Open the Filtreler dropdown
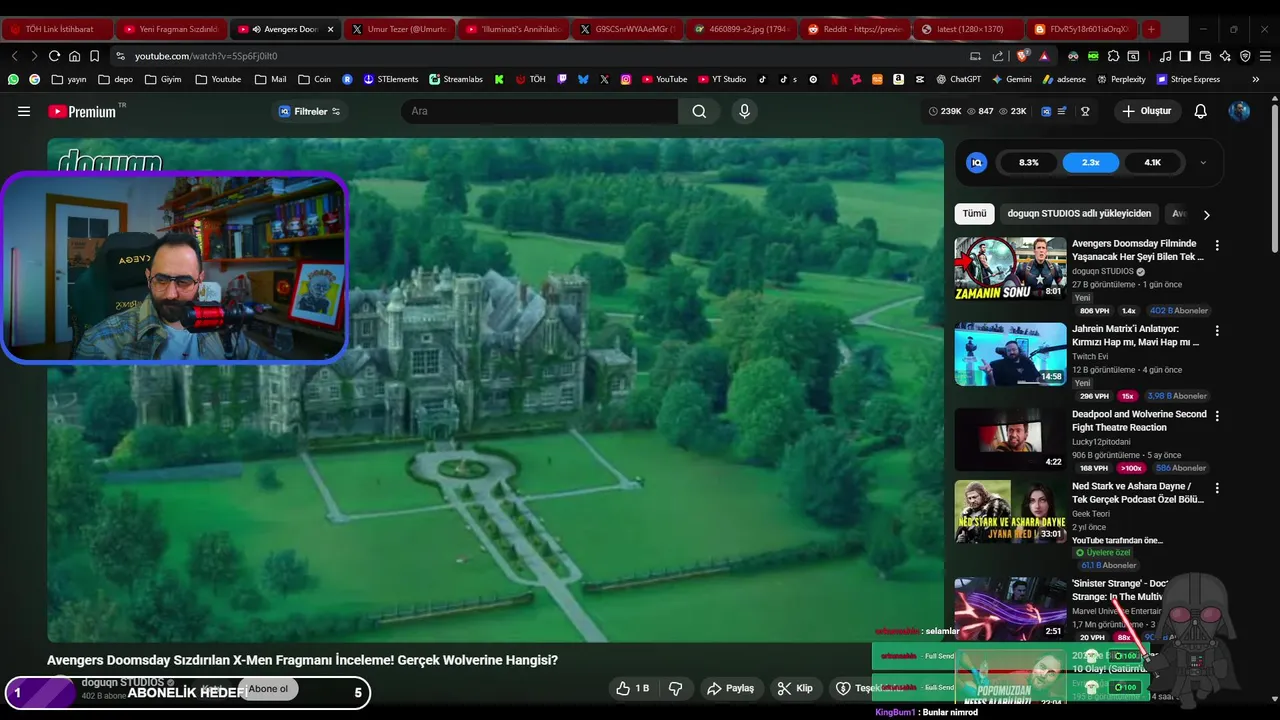 click(309, 111)
